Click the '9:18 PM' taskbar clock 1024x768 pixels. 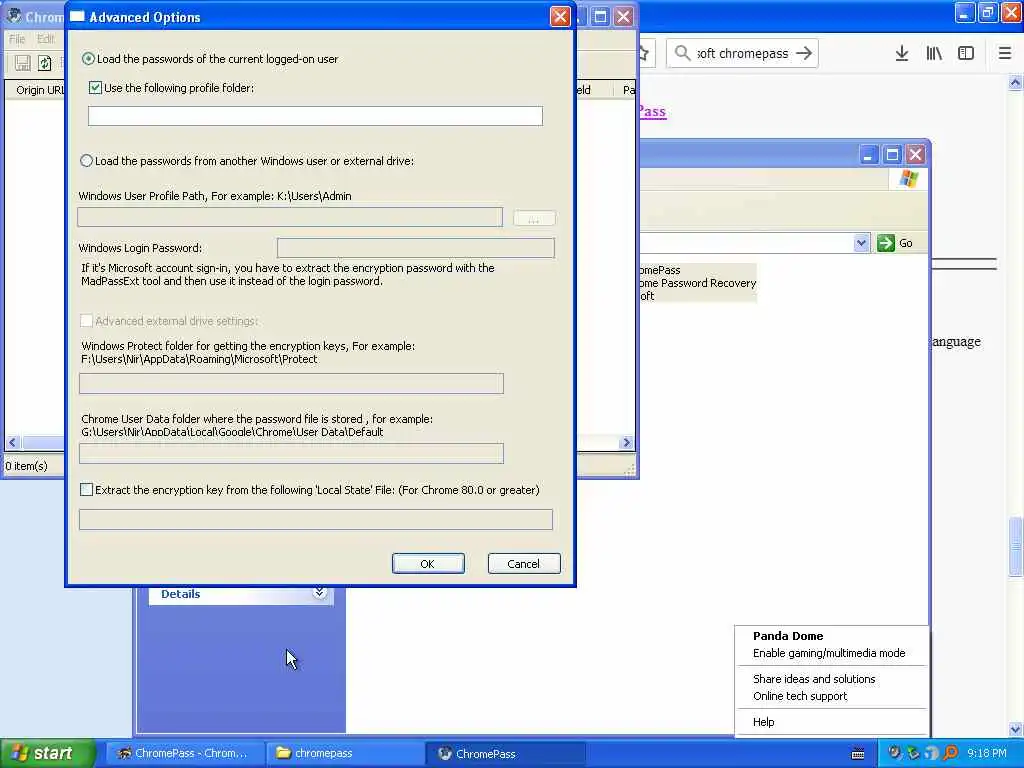(987, 753)
